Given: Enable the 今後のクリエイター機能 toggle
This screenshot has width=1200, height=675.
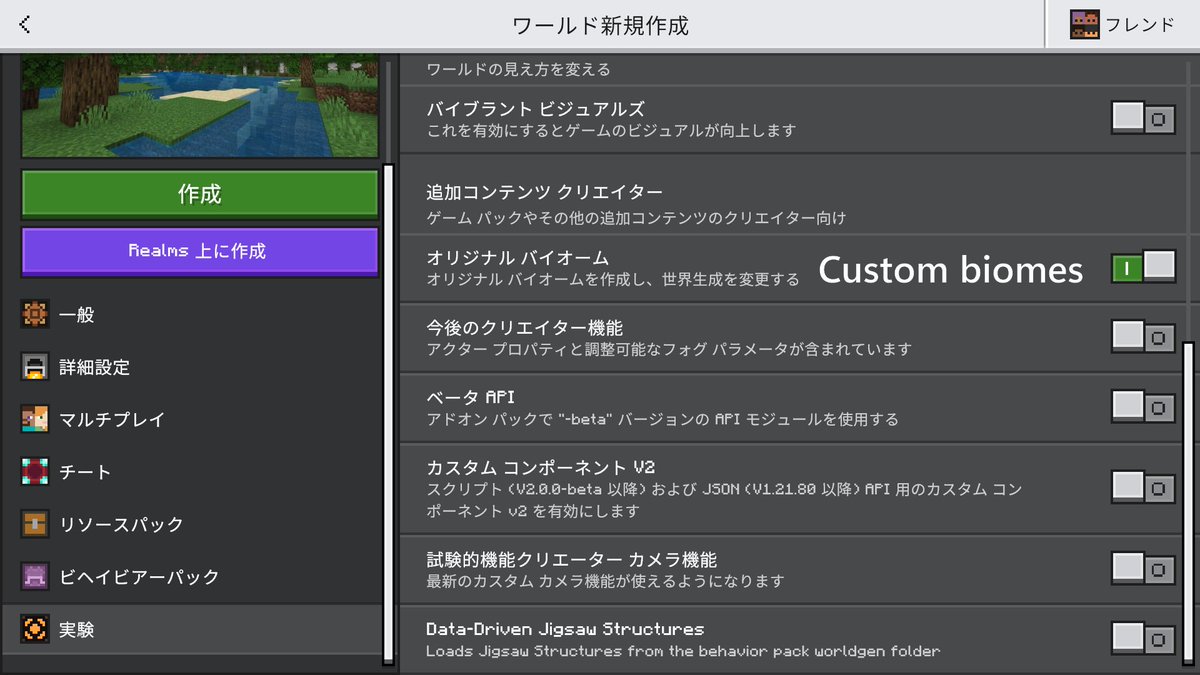Looking at the screenshot, I should [1143, 337].
